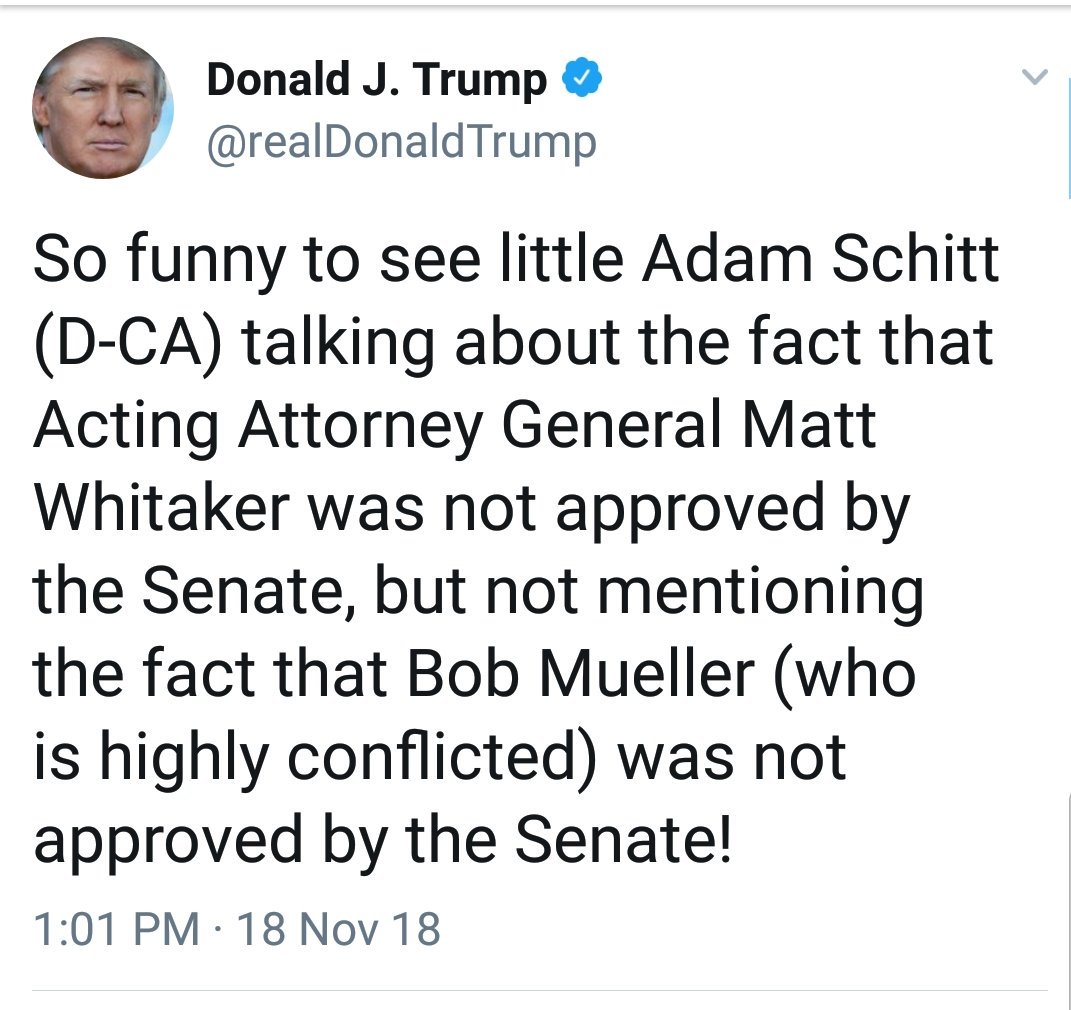Open the tweet options chevron menu

coord(1036,76)
